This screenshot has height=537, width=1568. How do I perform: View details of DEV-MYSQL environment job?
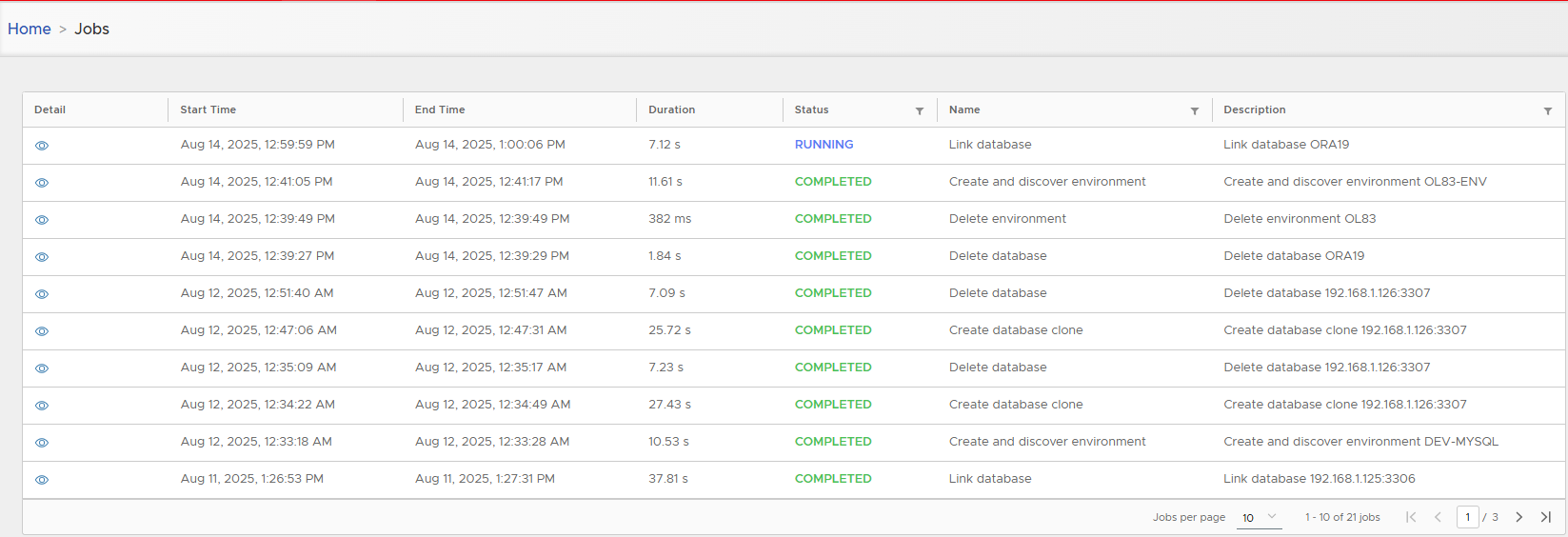[x=42, y=443]
